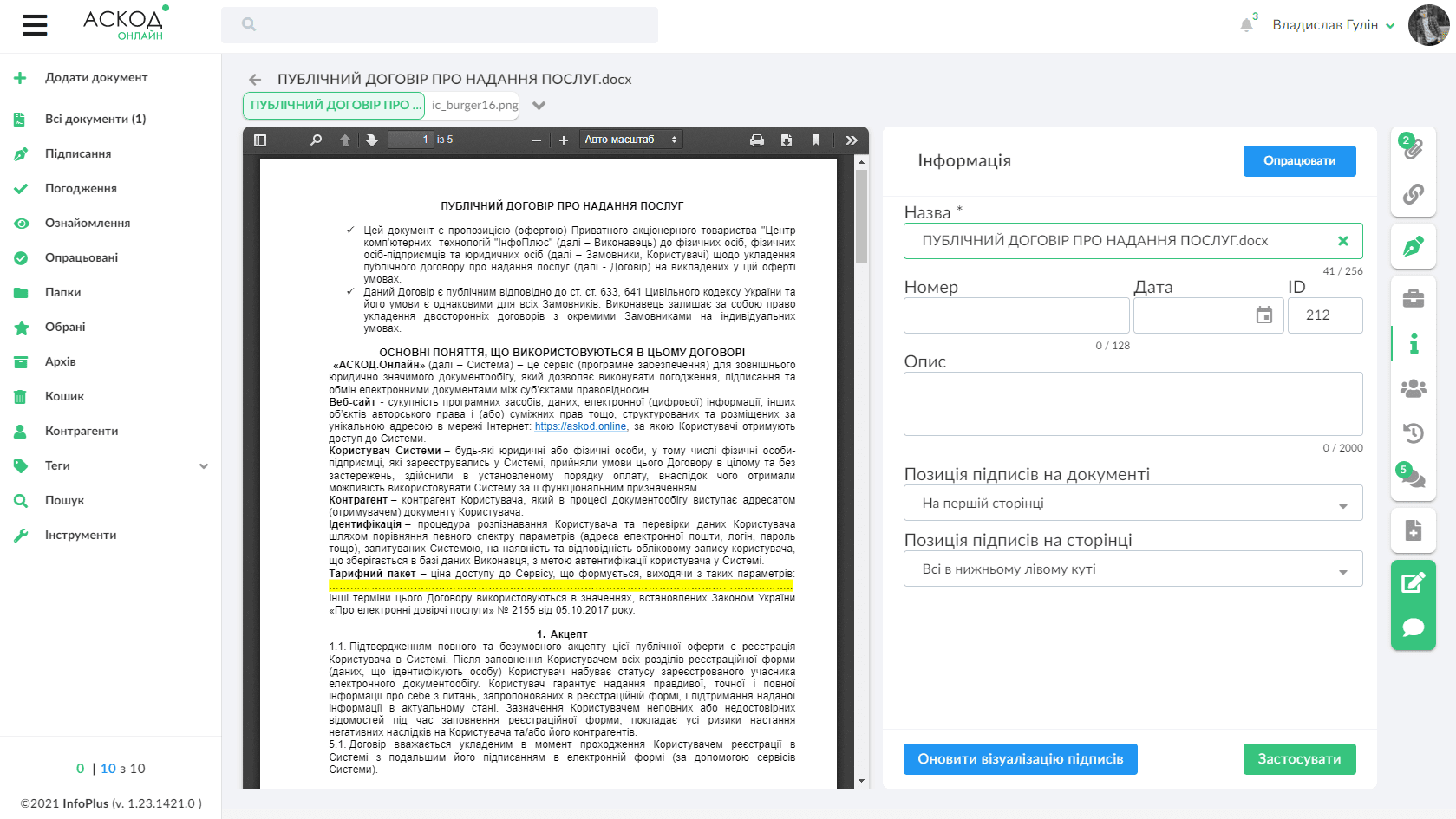Expand the signature position on document dropdown
The width and height of the screenshot is (1456, 819).
click(1133, 504)
